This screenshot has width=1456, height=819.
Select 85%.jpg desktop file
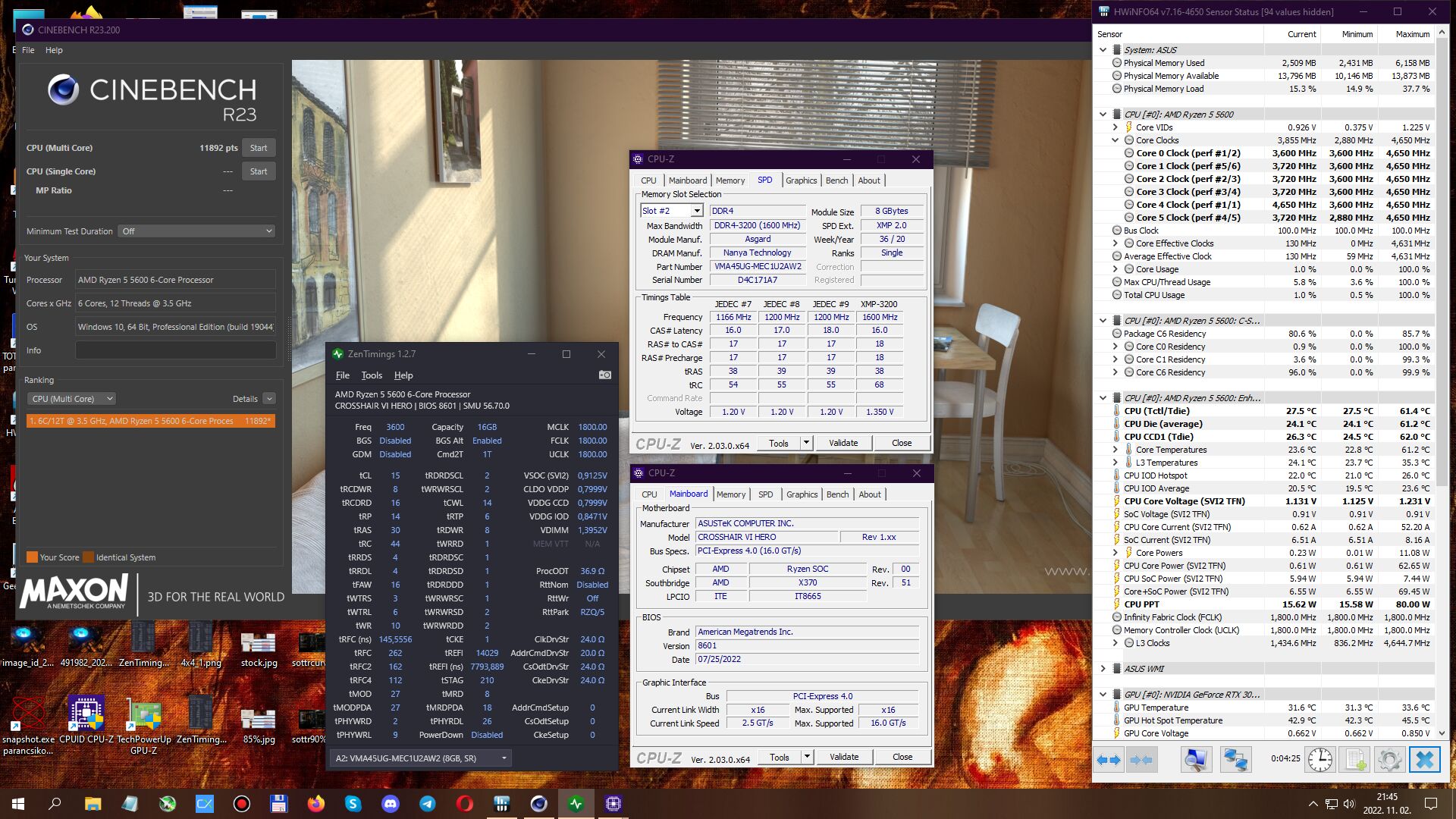pos(259,726)
